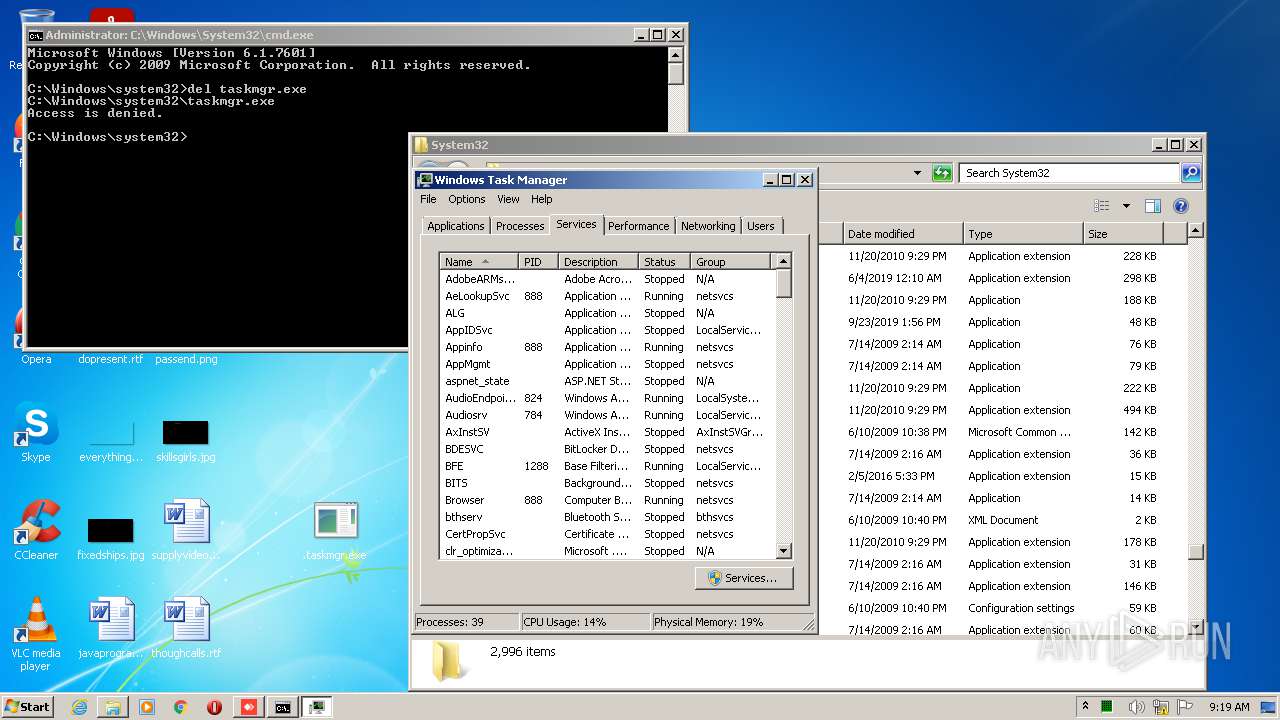Open Explorer help icon
Image resolution: width=1280 pixels, height=720 pixels.
pos(1180,206)
